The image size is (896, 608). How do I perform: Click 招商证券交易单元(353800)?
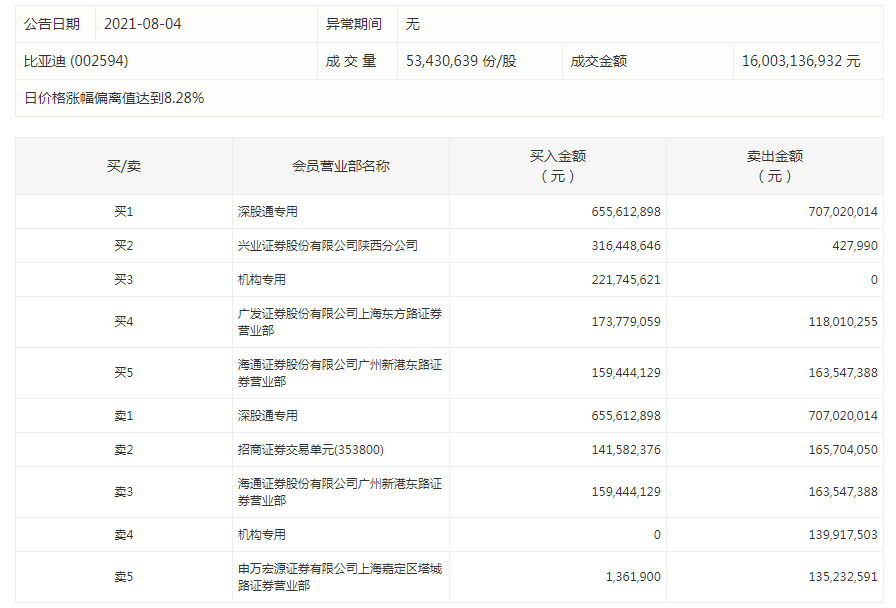[310, 450]
